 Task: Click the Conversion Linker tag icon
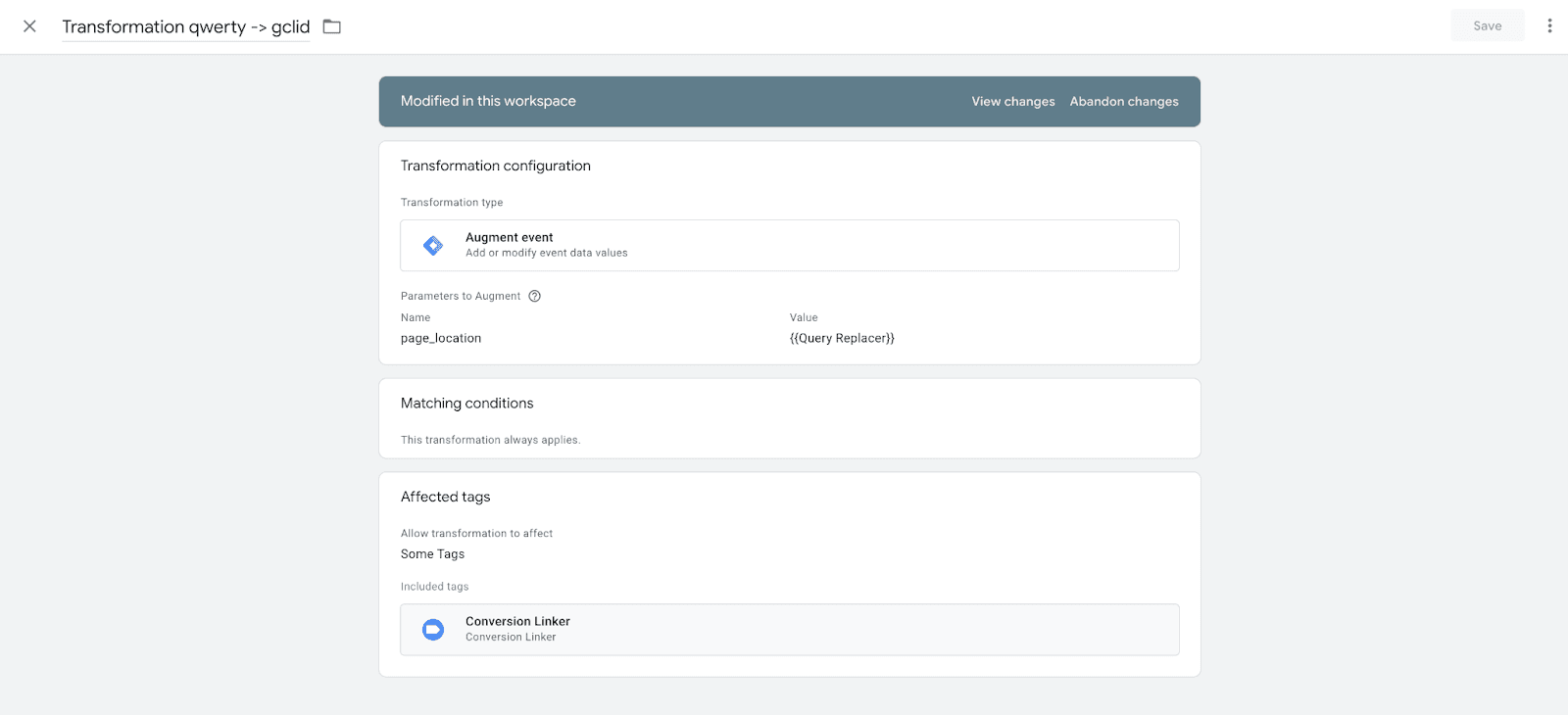pos(433,630)
